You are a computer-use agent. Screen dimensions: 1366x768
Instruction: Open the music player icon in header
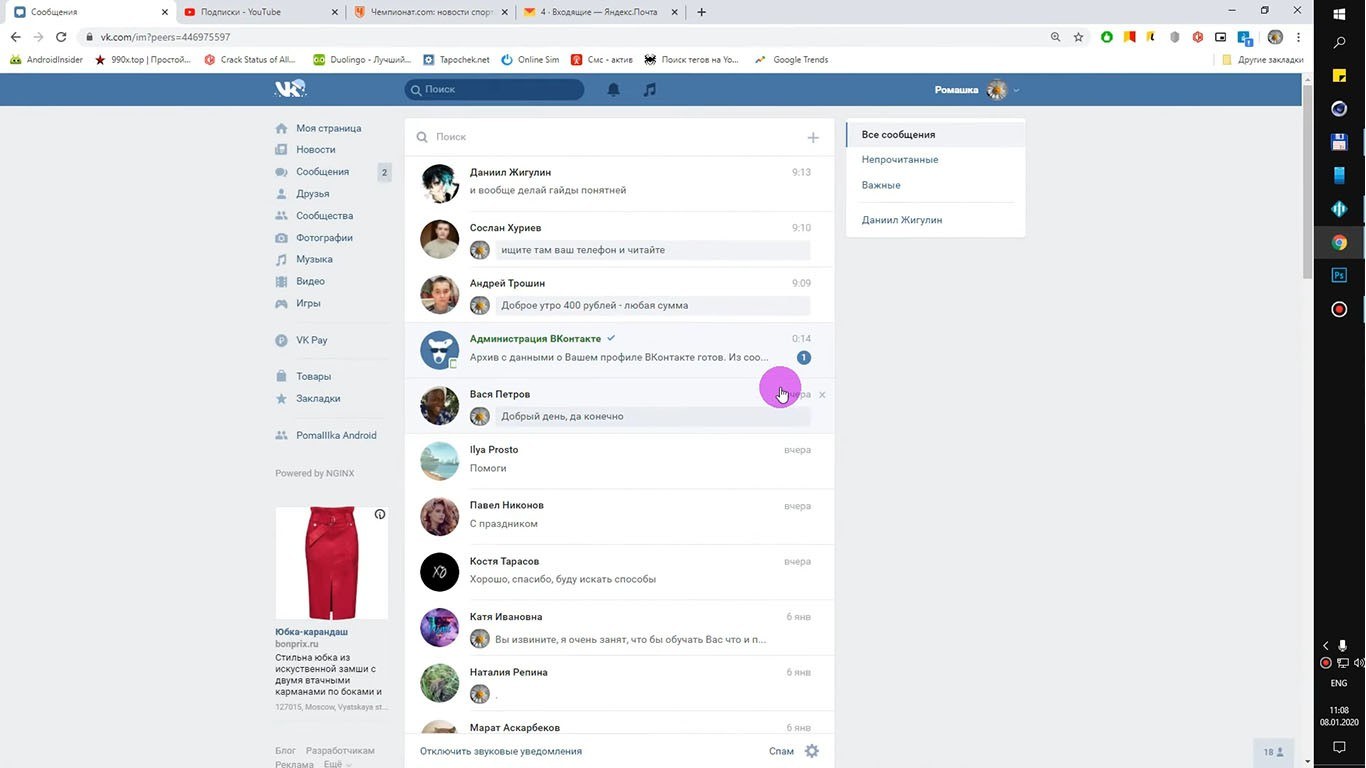650,90
